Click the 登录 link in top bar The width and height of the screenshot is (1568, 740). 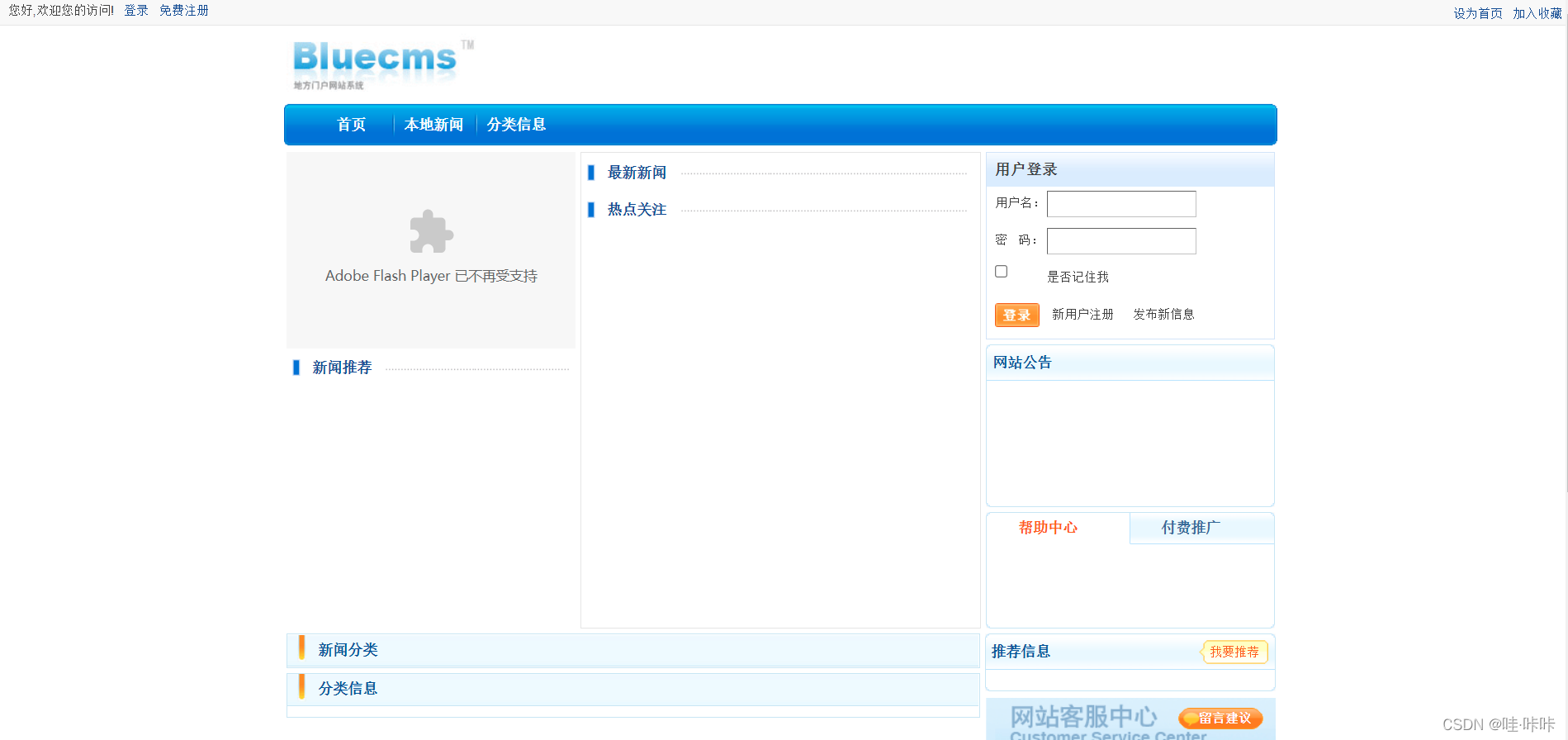(x=136, y=11)
